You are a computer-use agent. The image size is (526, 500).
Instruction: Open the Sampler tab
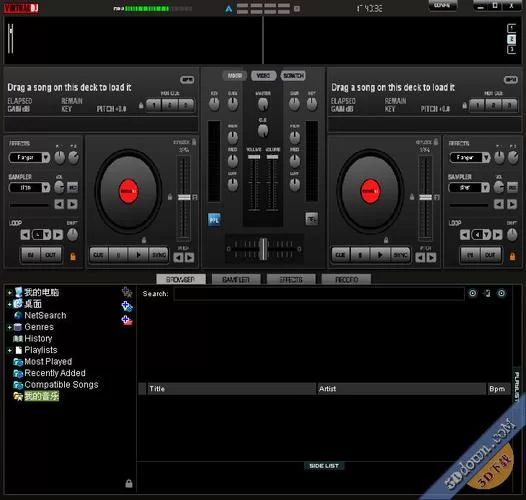(236, 279)
